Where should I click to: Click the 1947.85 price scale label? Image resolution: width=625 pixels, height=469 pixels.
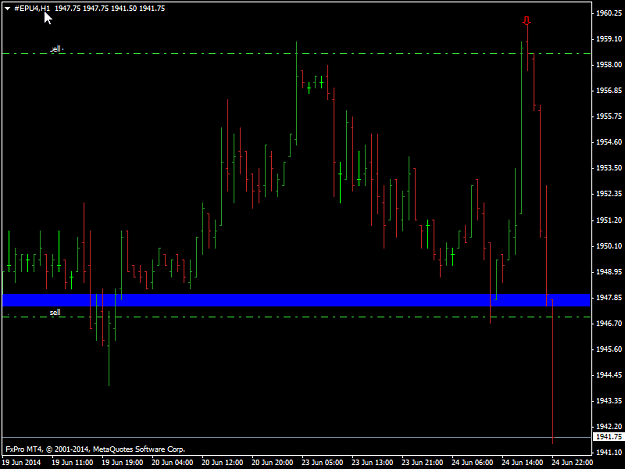609,298
